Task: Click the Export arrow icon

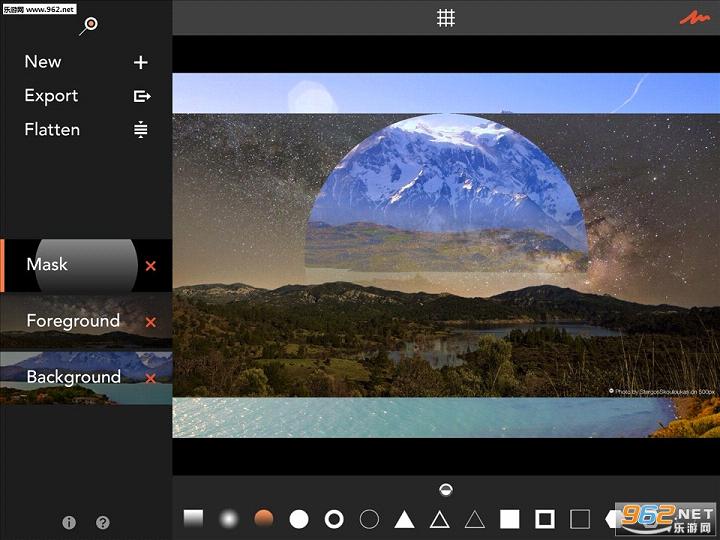Action: click(142, 96)
